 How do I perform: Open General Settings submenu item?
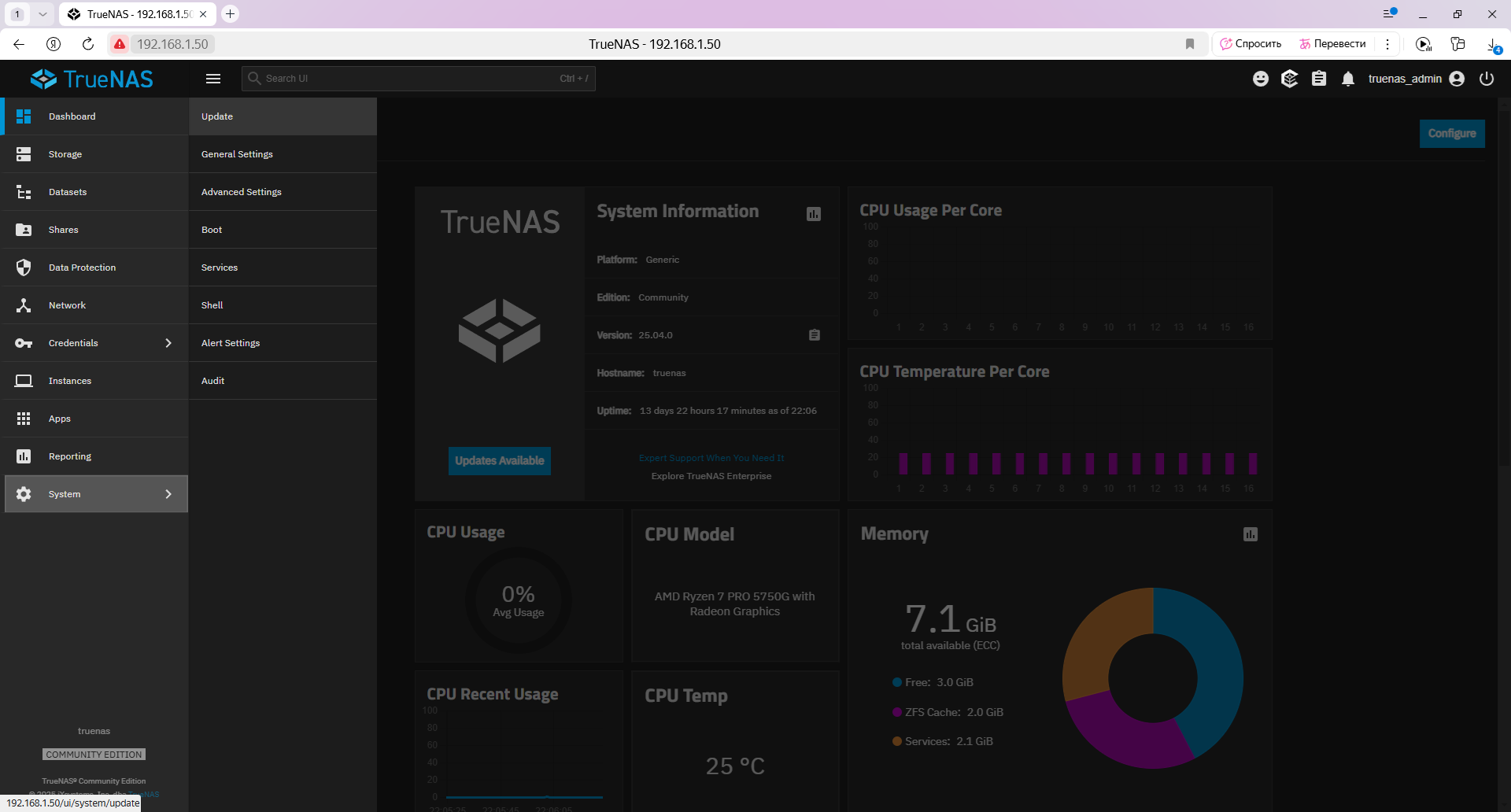283,154
